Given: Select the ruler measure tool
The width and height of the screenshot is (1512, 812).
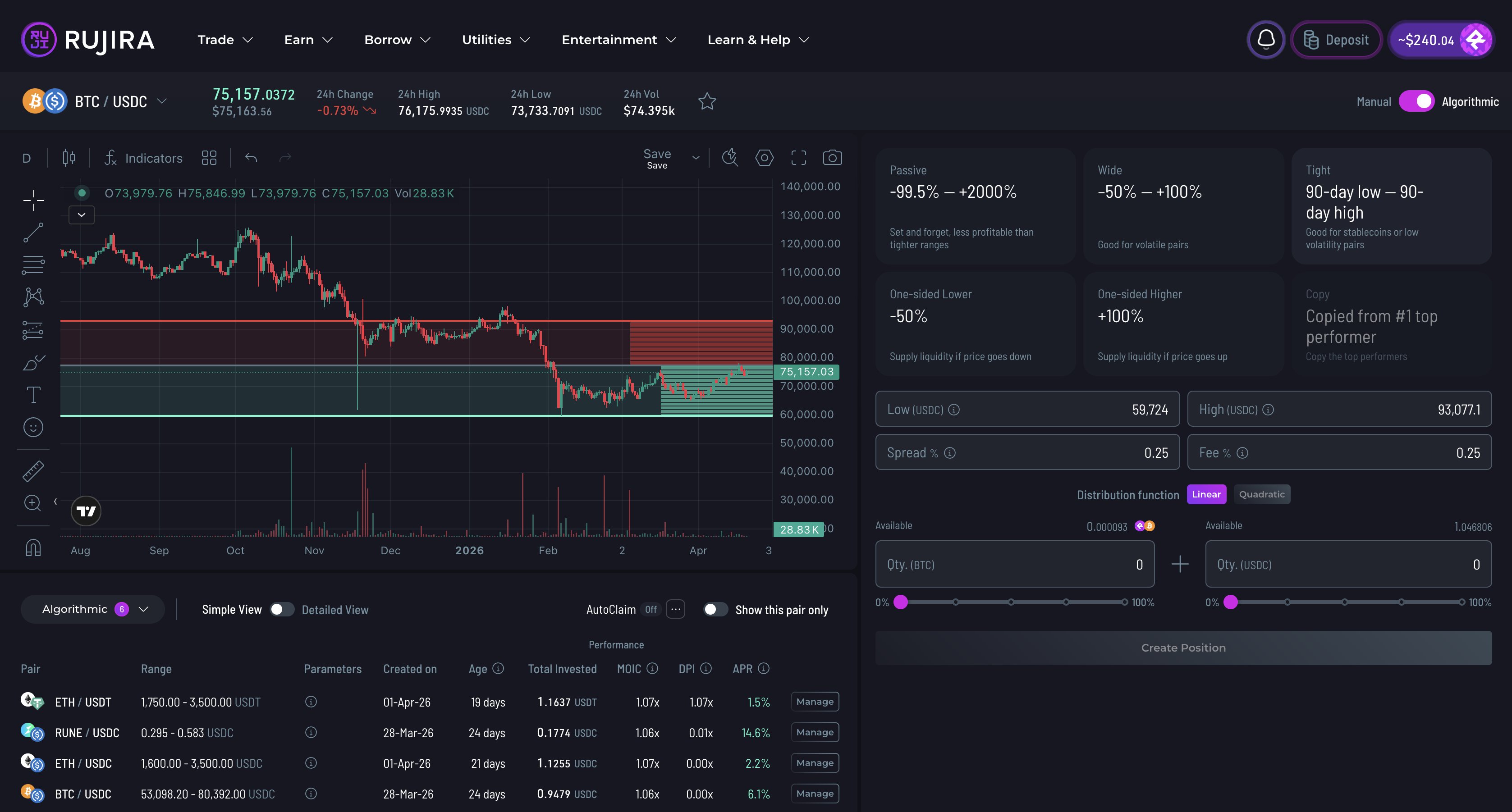Looking at the screenshot, I should click(33, 470).
